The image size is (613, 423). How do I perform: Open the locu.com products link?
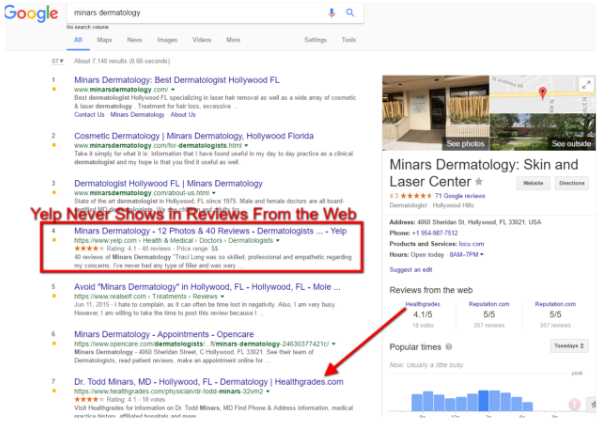[x=471, y=244]
